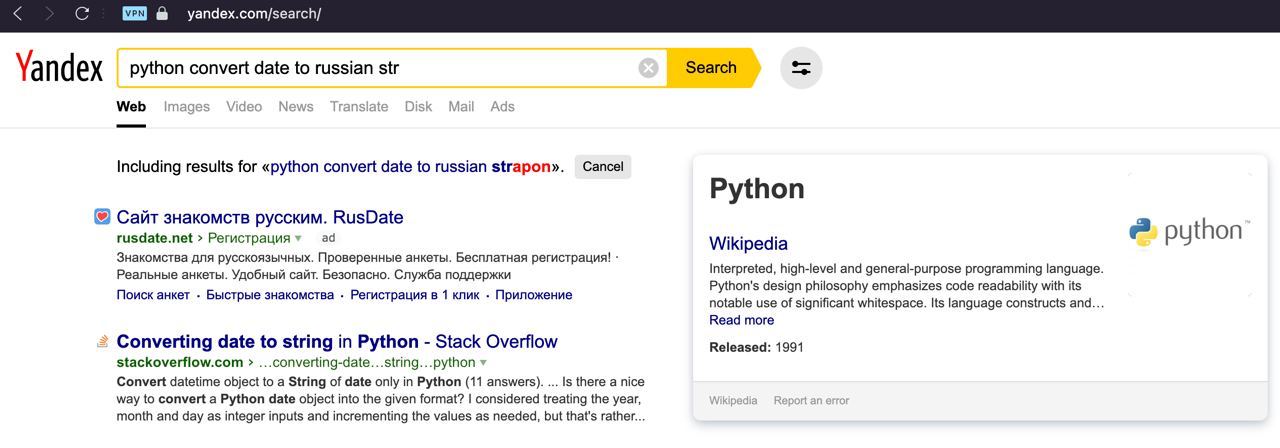Expand the dropdown arrow after stackoverflow path
The image size is (1280, 448).
pos(484,362)
